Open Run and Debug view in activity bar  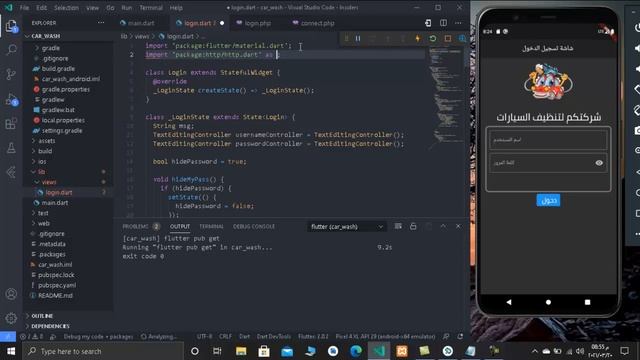tap(11, 99)
